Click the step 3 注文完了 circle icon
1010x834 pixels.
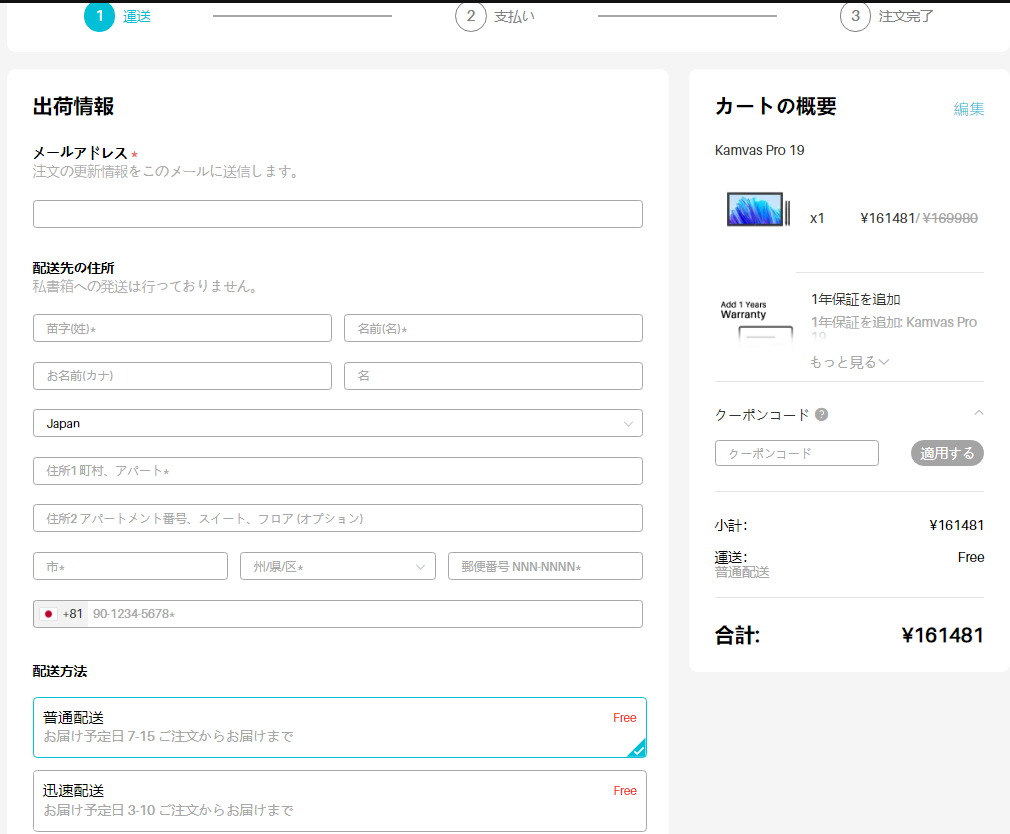tap(855, 16)
